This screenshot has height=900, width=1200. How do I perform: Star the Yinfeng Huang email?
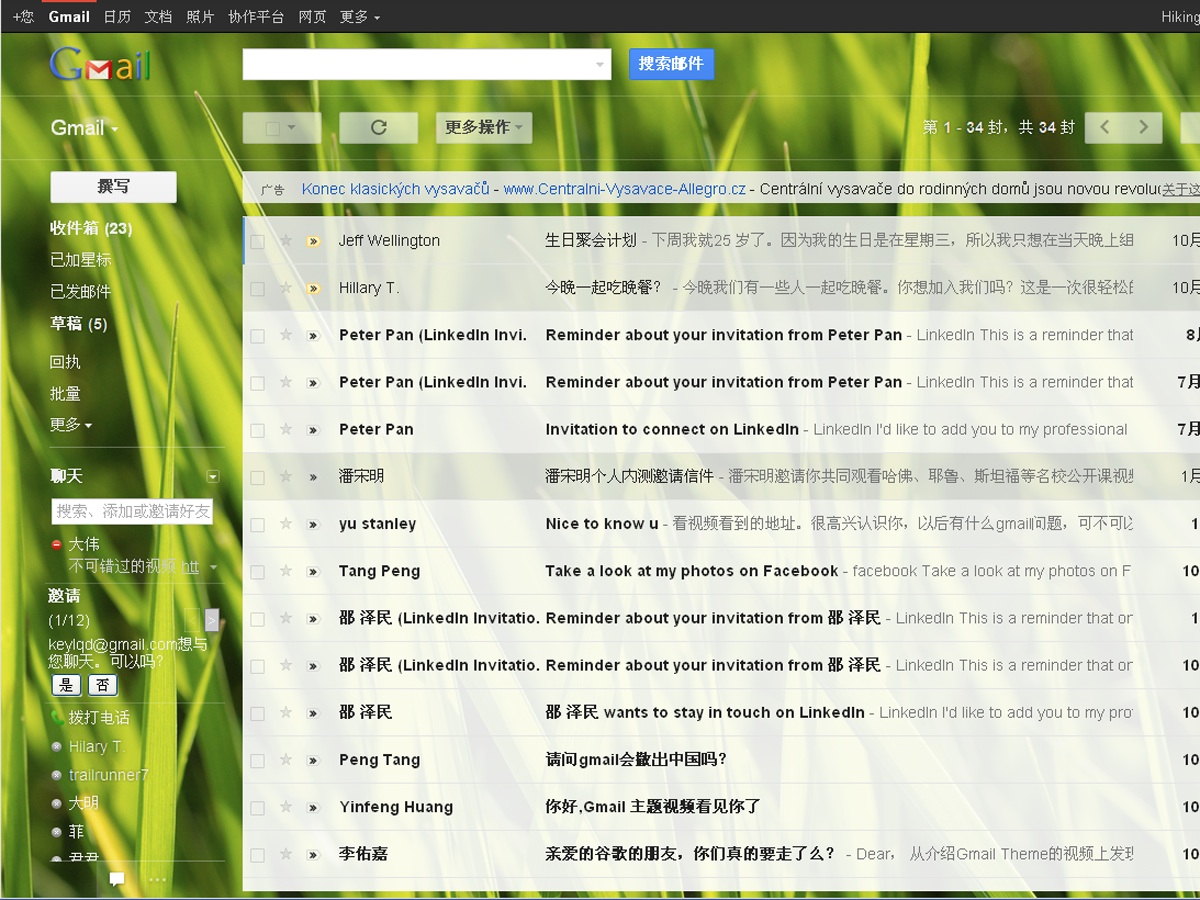(286, 807)
